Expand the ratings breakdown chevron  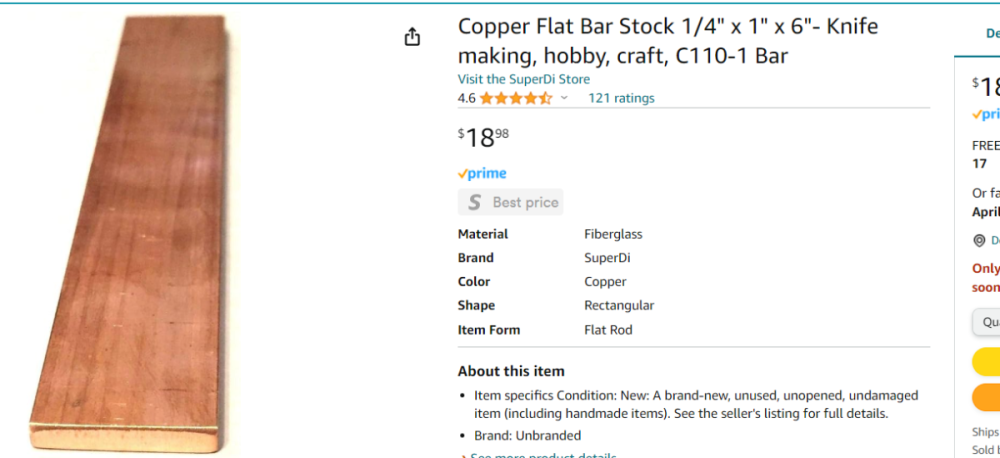(564, 98)
